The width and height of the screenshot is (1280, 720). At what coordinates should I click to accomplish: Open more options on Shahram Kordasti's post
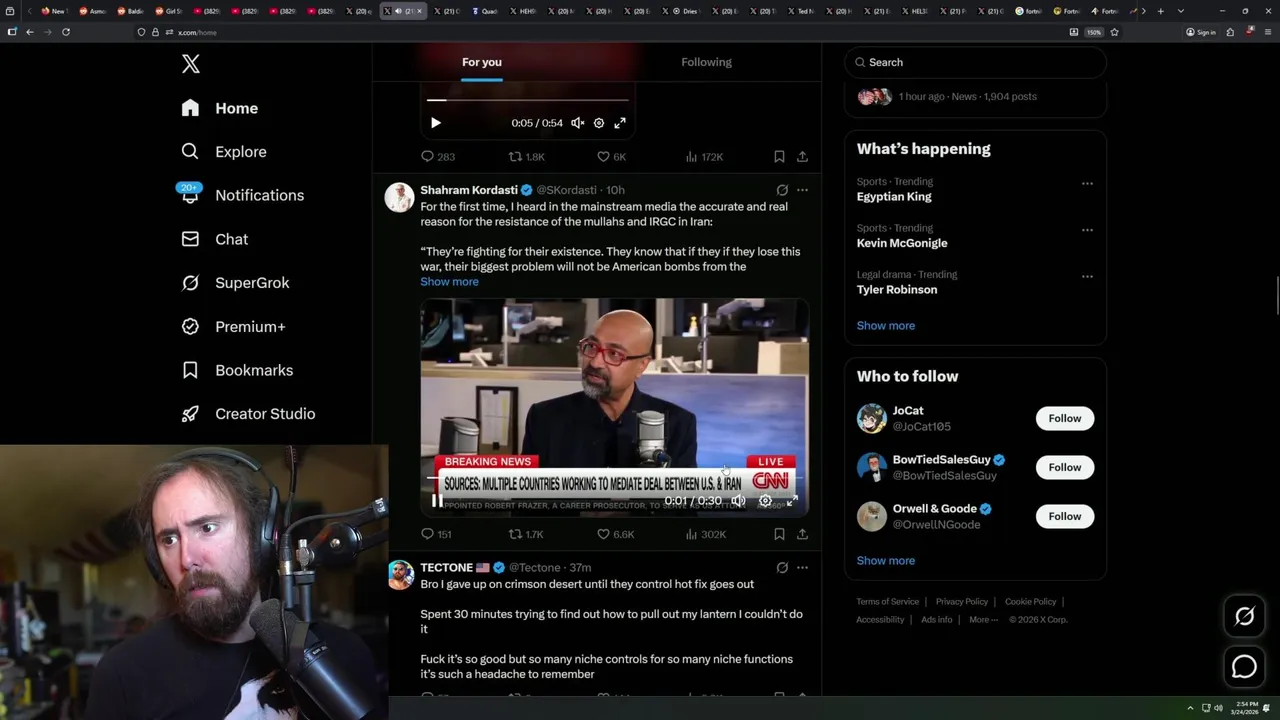click(x=802, y=190)
